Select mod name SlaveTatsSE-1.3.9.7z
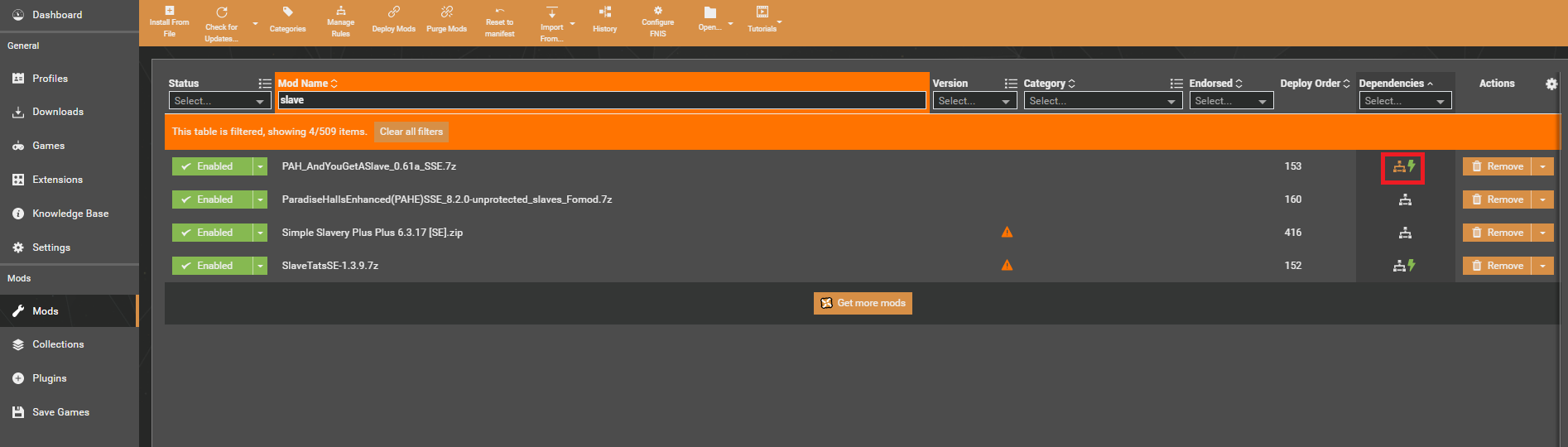1568x447 pixels. pos(329,266)
